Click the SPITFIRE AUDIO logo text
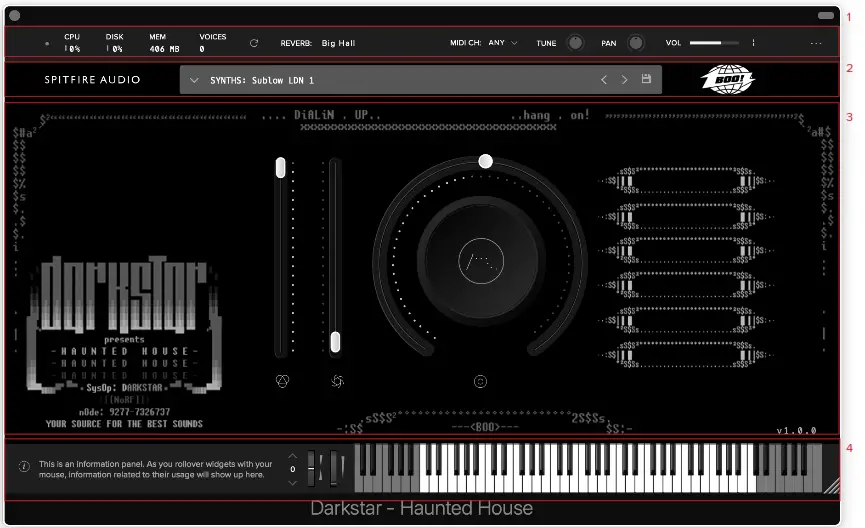 [92, 79]
